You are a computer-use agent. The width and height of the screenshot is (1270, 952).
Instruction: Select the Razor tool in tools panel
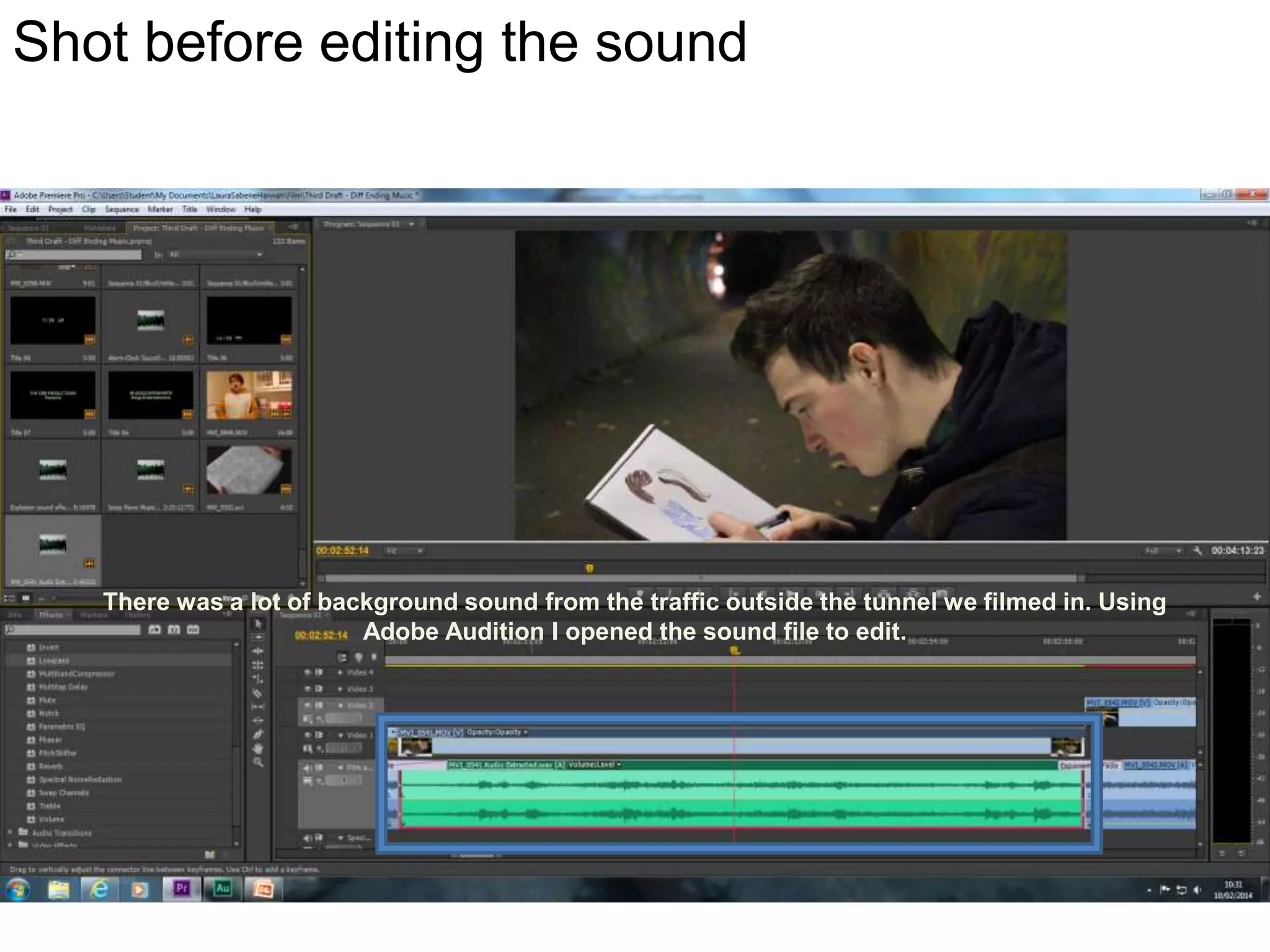coord(258,693)
